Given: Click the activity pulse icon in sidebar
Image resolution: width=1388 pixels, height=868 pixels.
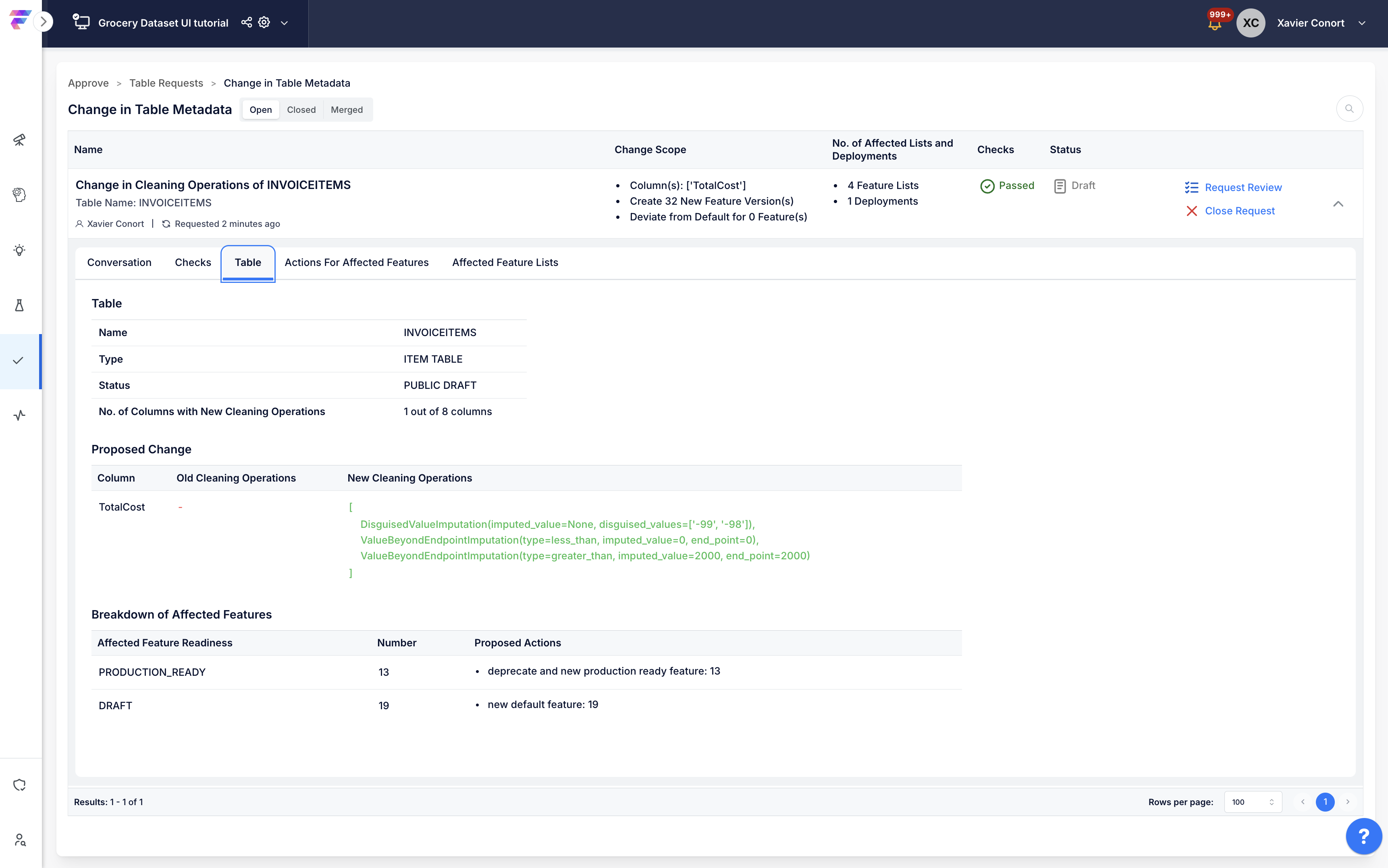Looking at the screenshot, I should point(19,415).
